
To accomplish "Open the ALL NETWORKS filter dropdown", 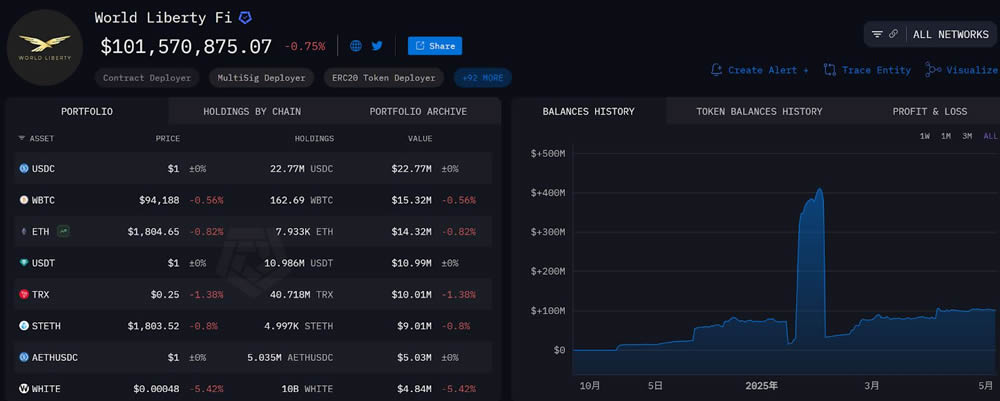I will pos(950,34).
